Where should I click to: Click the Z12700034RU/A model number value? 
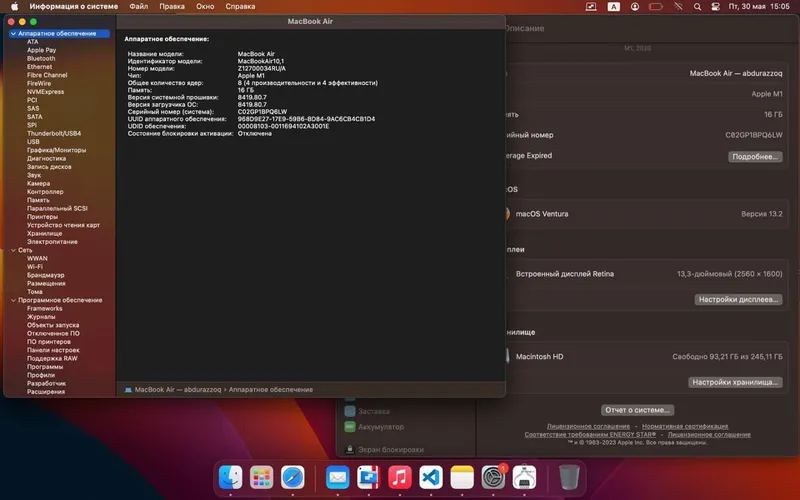click(x=262, y=68)
